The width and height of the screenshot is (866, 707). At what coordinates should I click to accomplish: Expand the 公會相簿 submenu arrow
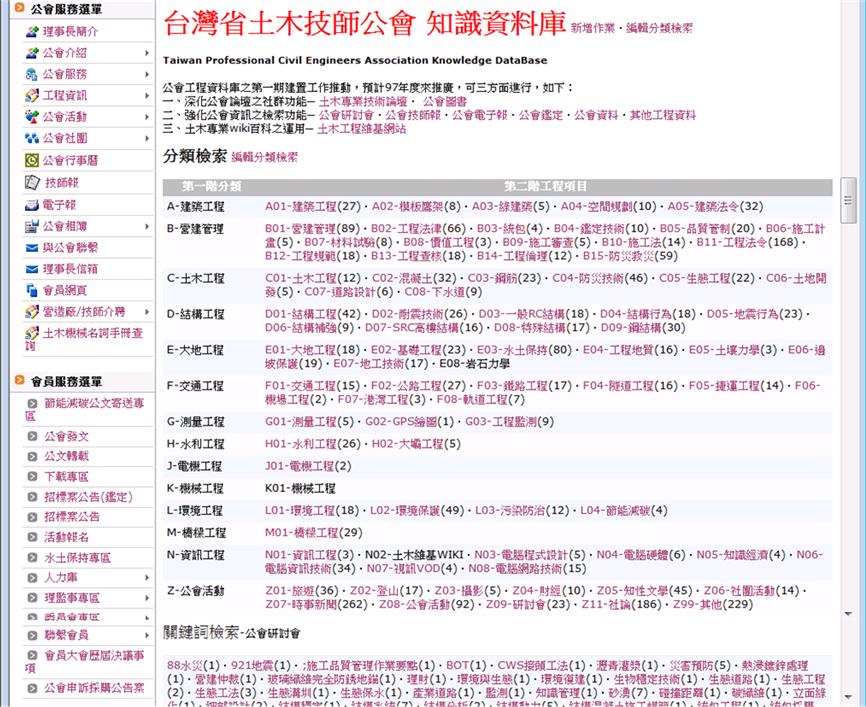tap(147, 226)
